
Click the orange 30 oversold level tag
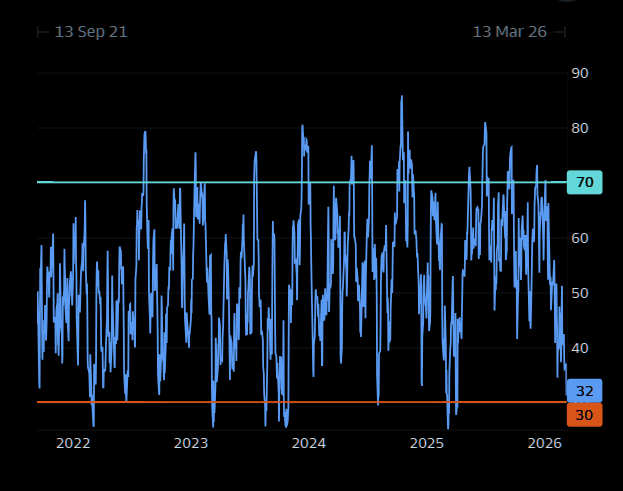point(584,414)
